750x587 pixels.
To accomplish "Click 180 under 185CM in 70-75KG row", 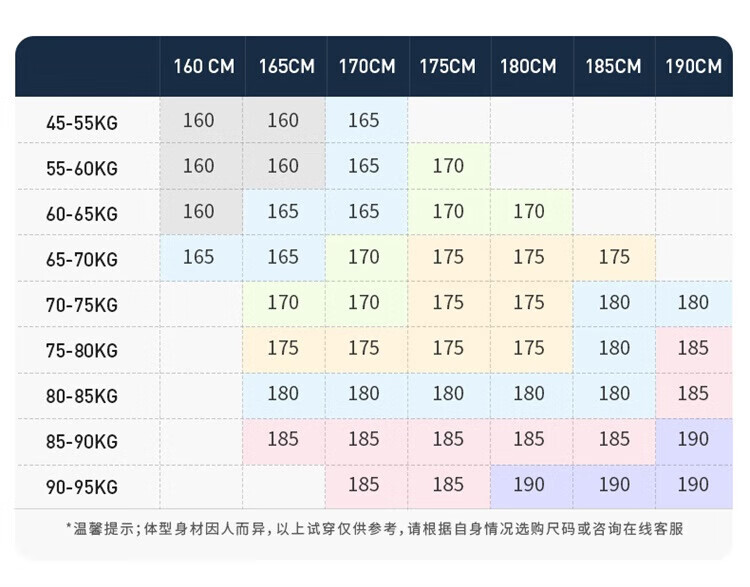I will pos(614,302).
